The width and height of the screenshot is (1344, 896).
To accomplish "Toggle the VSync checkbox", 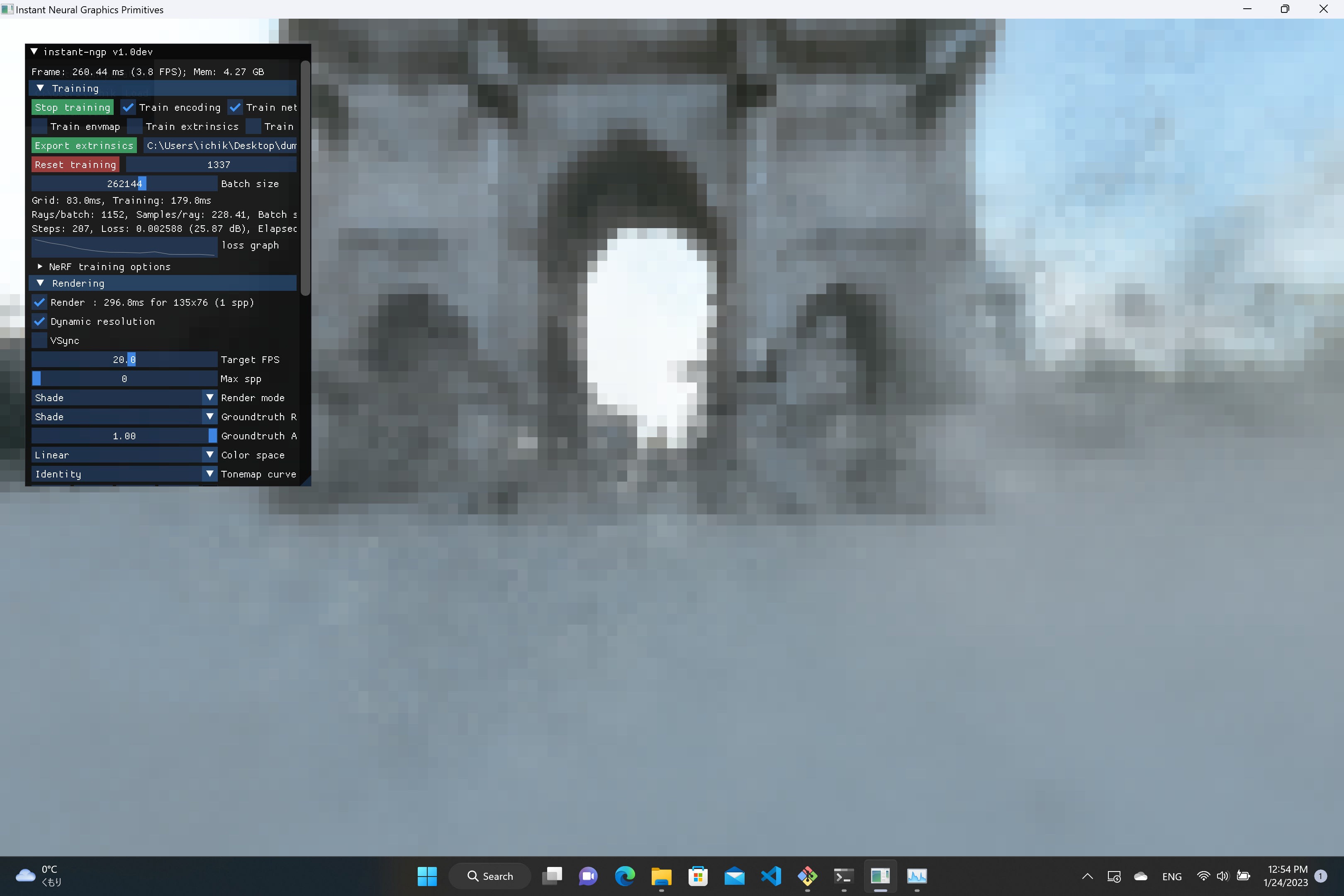I will 39,341.
